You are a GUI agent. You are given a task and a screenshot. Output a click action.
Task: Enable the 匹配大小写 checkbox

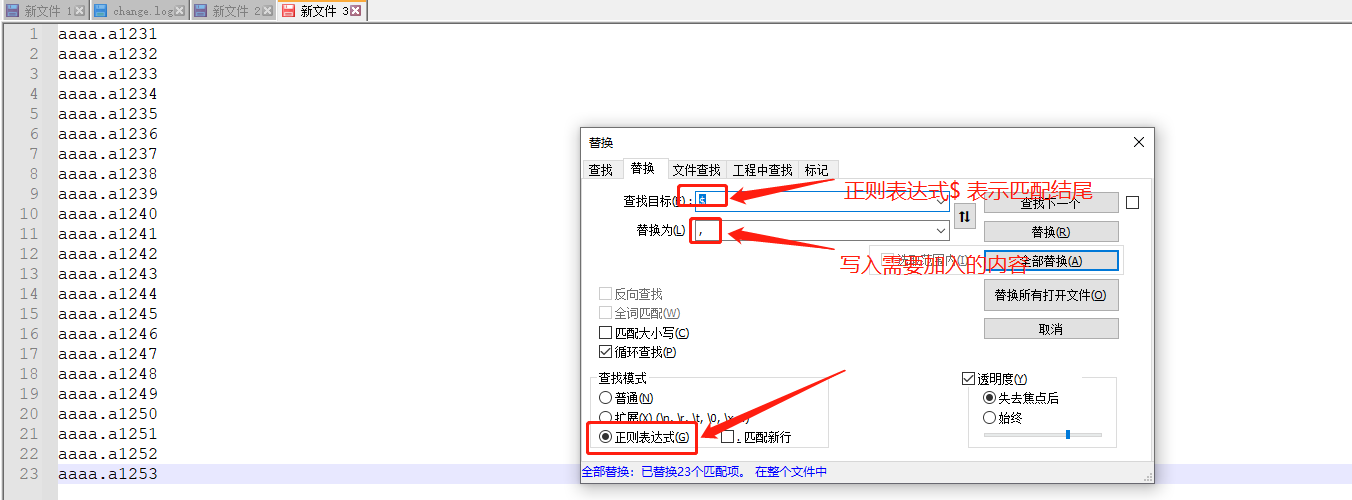click(605, 333)
